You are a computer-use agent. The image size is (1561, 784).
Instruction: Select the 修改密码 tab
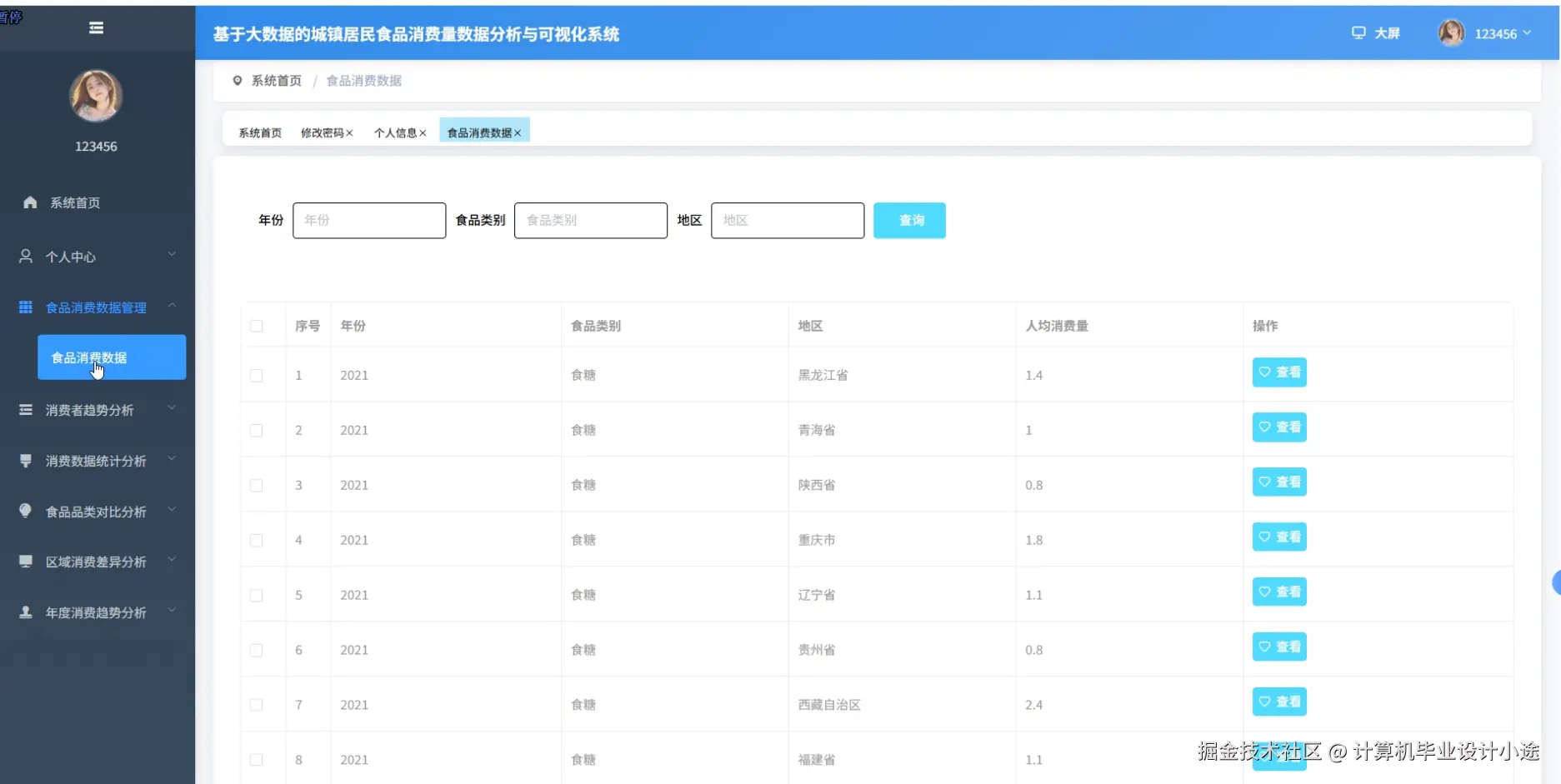point(323,132)
